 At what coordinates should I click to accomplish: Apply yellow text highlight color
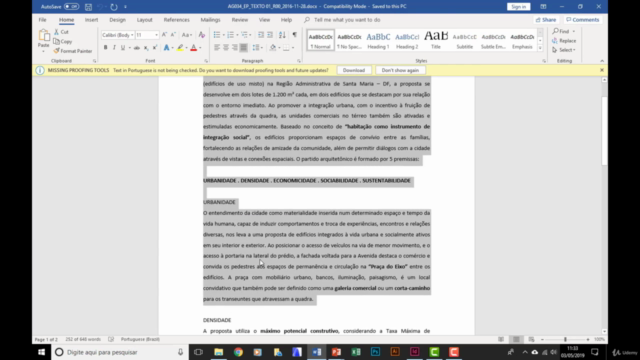click(x=180, y=48)
